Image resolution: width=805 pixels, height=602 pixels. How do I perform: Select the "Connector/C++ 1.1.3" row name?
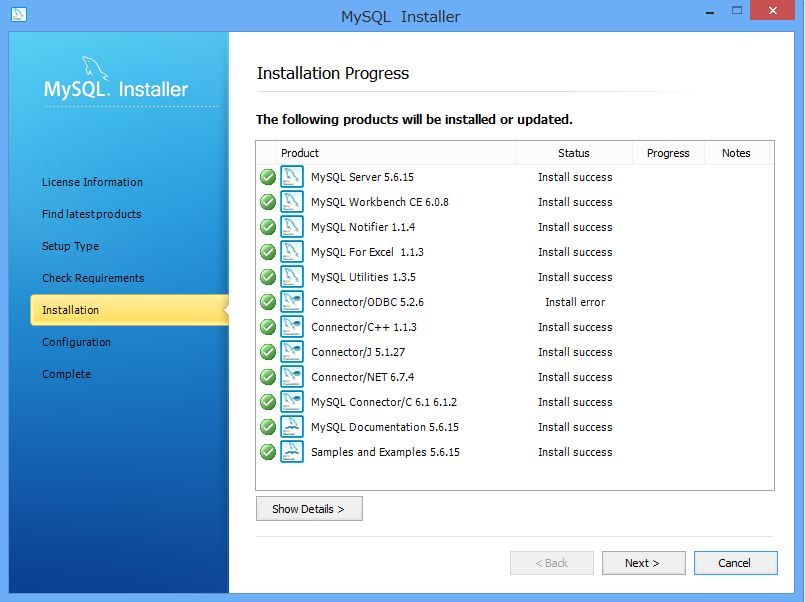pyautogui.click(x=363, y=327)
